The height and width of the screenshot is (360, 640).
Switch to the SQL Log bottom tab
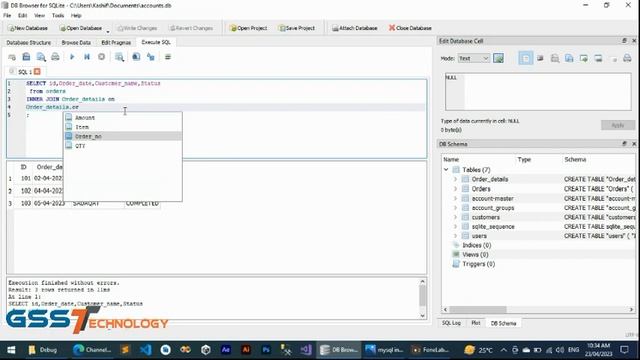pos(451,323)
